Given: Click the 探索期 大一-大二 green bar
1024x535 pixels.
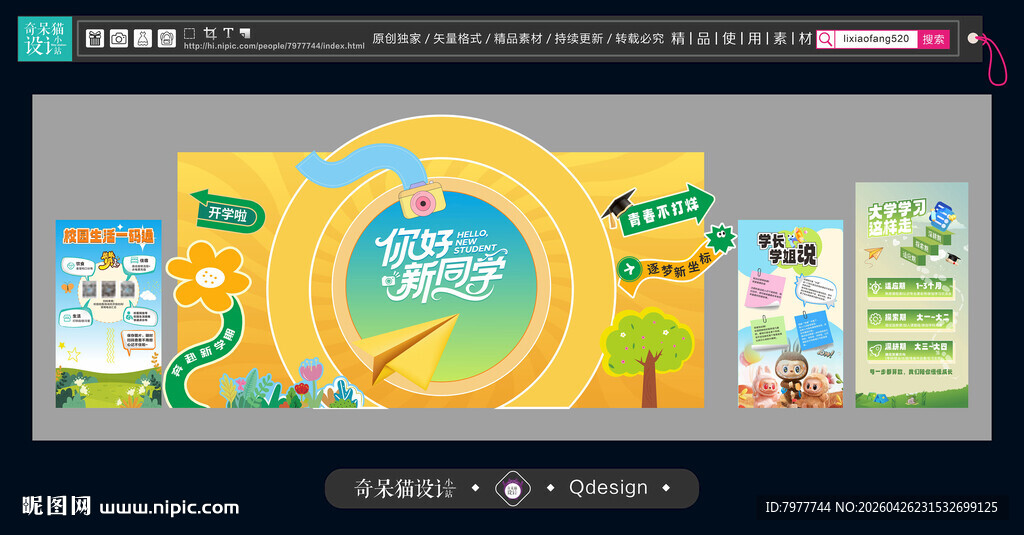Looking at the screenshot, I should pos(910,319).
